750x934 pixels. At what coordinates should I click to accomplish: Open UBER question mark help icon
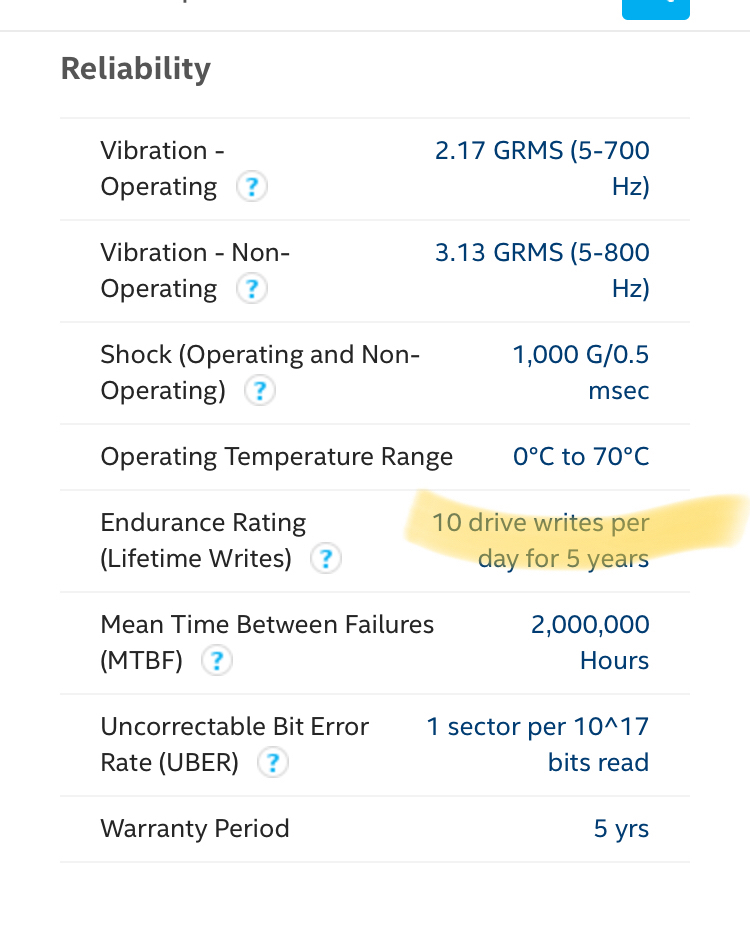[x=273, y=762]
